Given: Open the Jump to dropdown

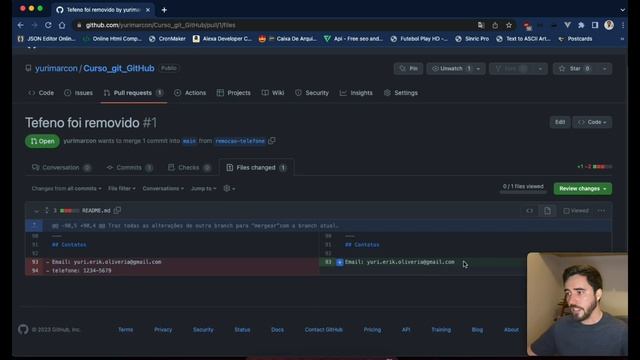Looking at the screenshot, I should coord(203,189).
